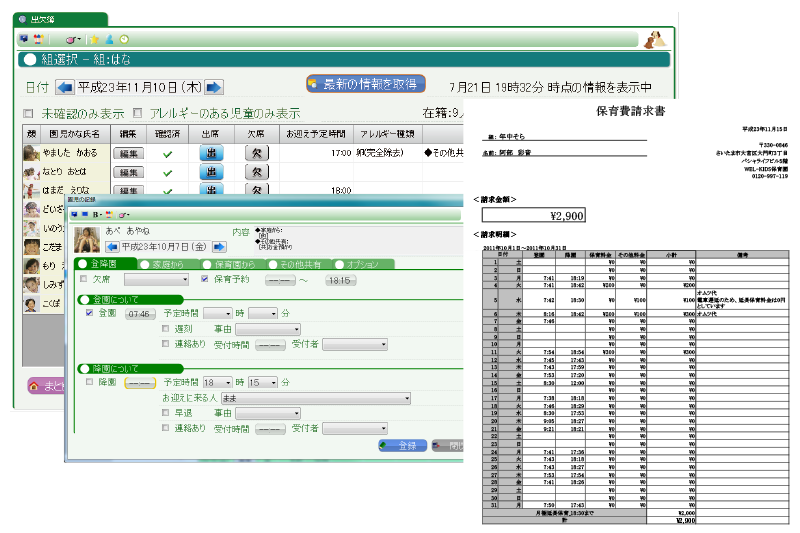Click the green confirmed checkmark for やました かおる
Image resolution: width=800 pixels, height=533 pixels.
pos(167,154)
